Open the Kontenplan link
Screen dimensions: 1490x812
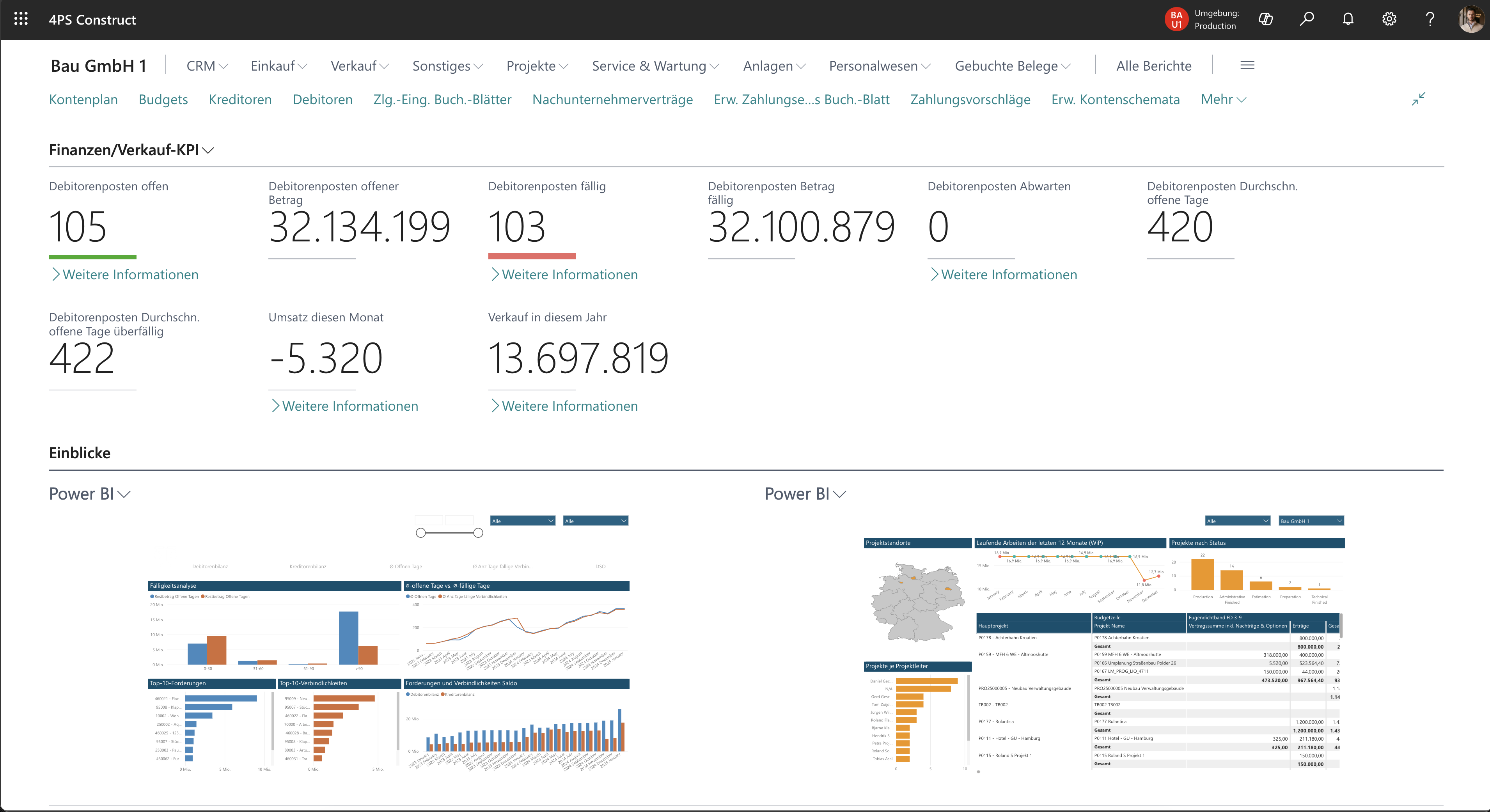point(83,99)
